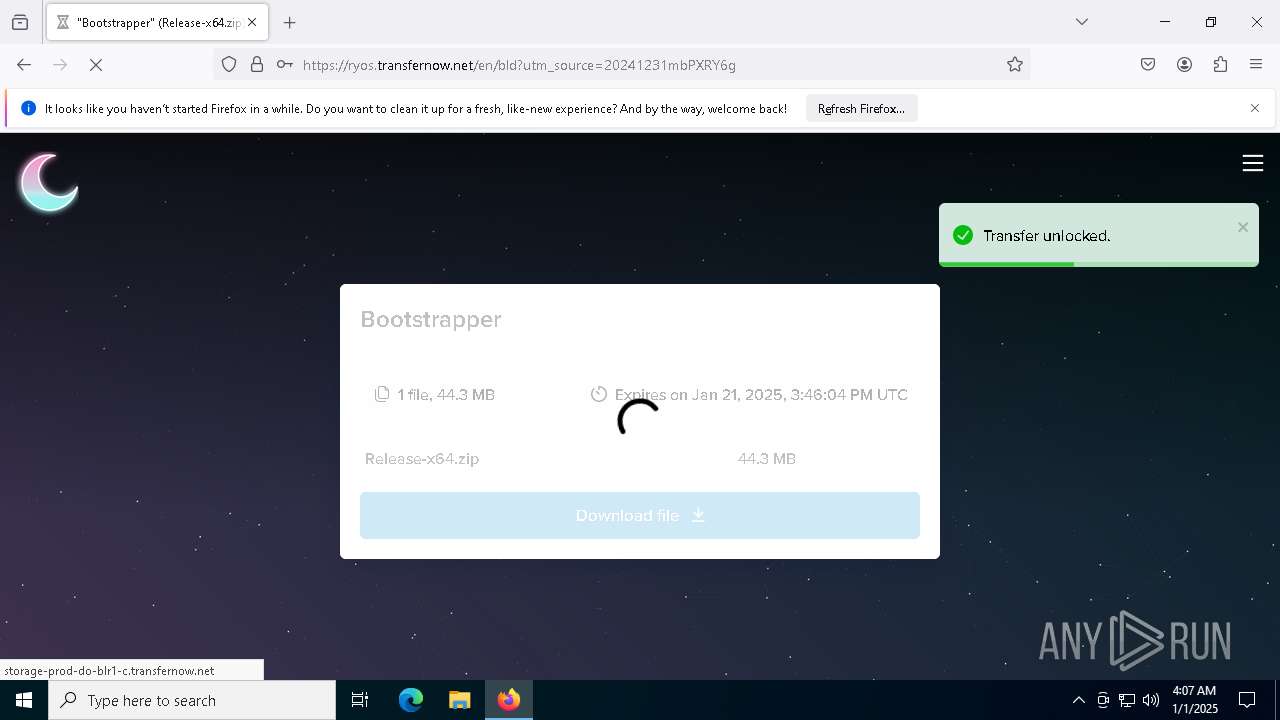
Task: Click Transfer unlocked. message text
Action: click(1047, 236)
